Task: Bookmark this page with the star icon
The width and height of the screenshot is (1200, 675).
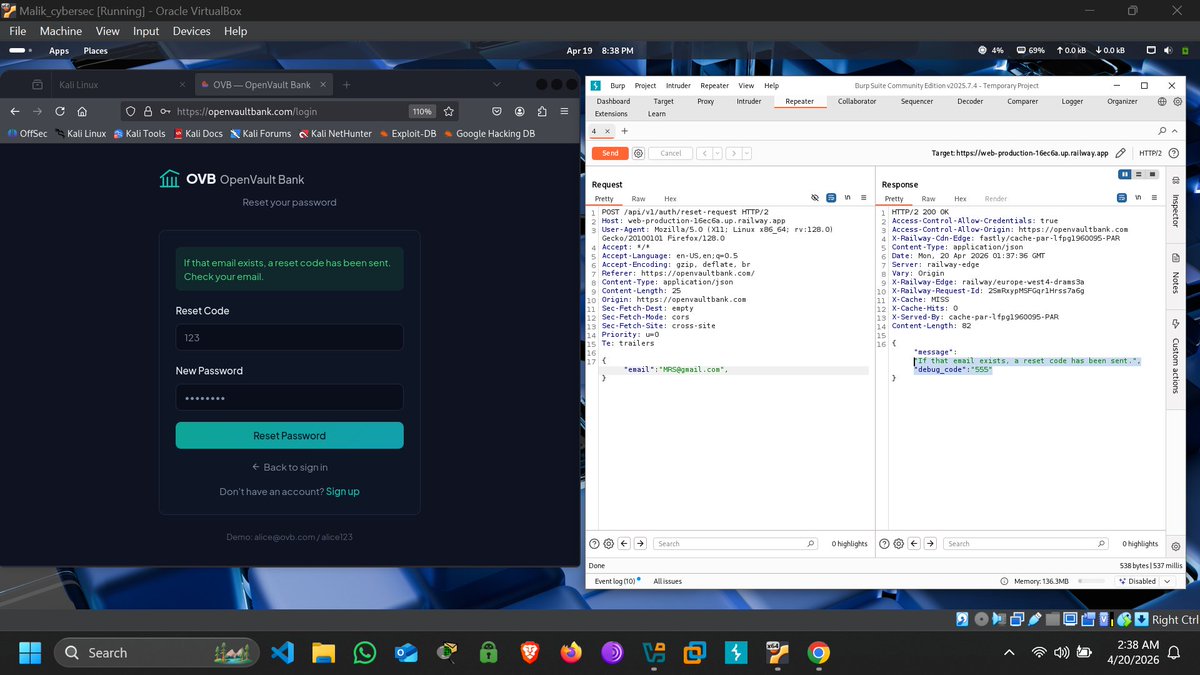Action: [449, 111]
